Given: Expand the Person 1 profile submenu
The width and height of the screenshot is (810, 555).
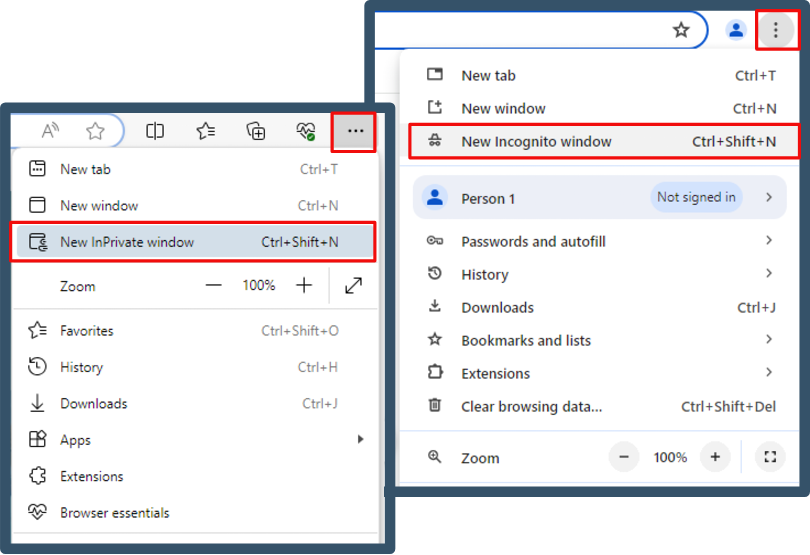Looking at the screenshot, I should pos(769,198).
